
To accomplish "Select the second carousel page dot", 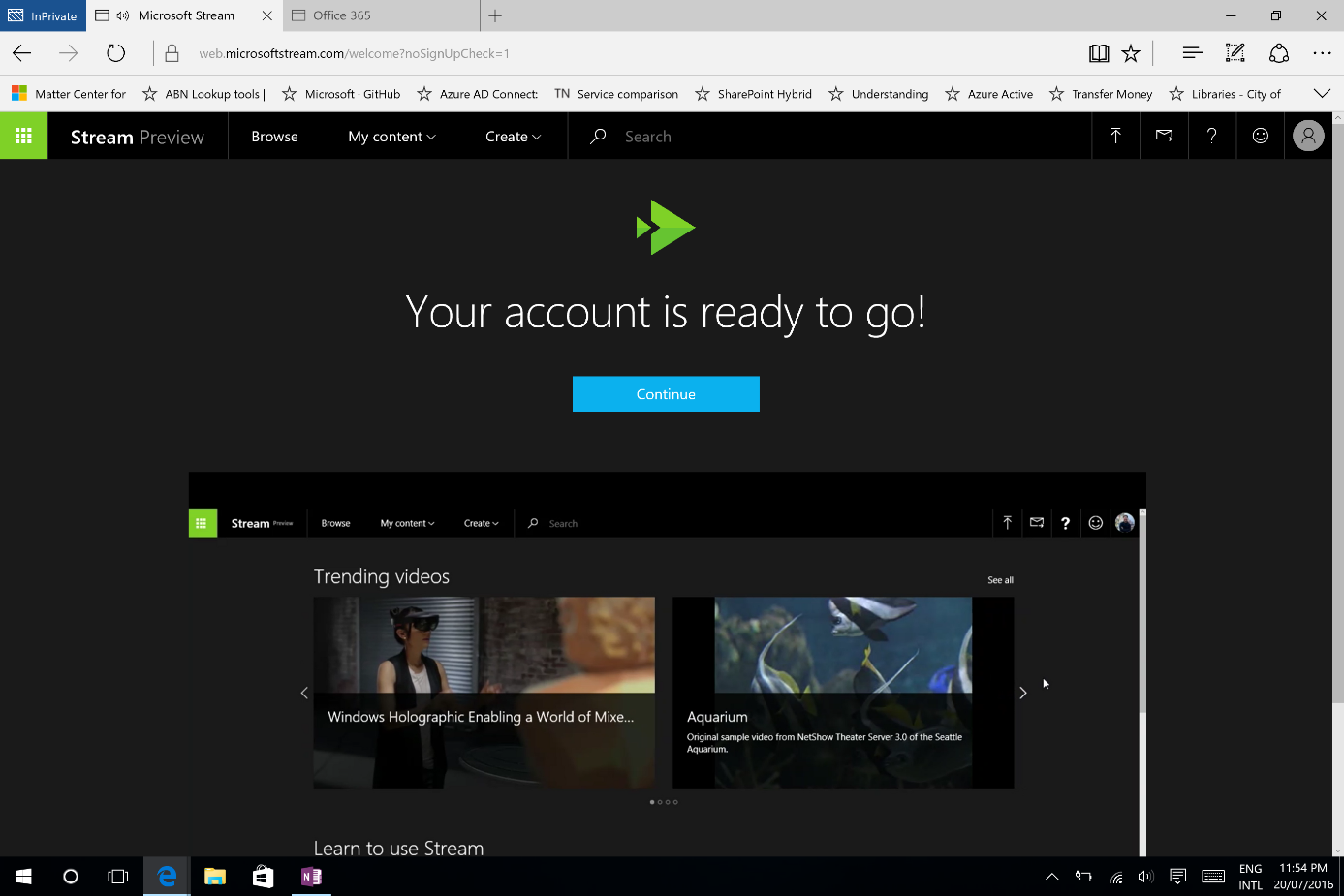I will tap(660, 801).
